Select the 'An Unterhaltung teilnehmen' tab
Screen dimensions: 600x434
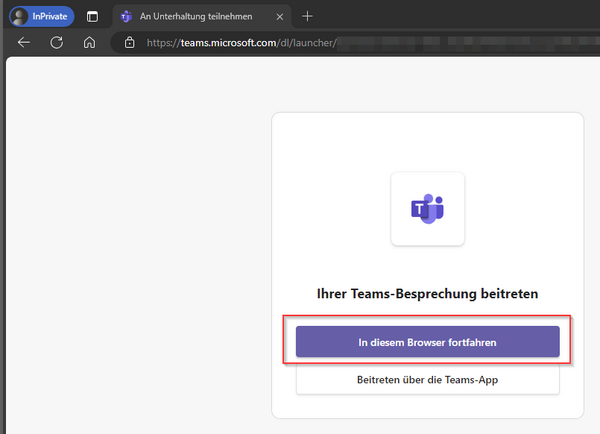click(202, 16)
